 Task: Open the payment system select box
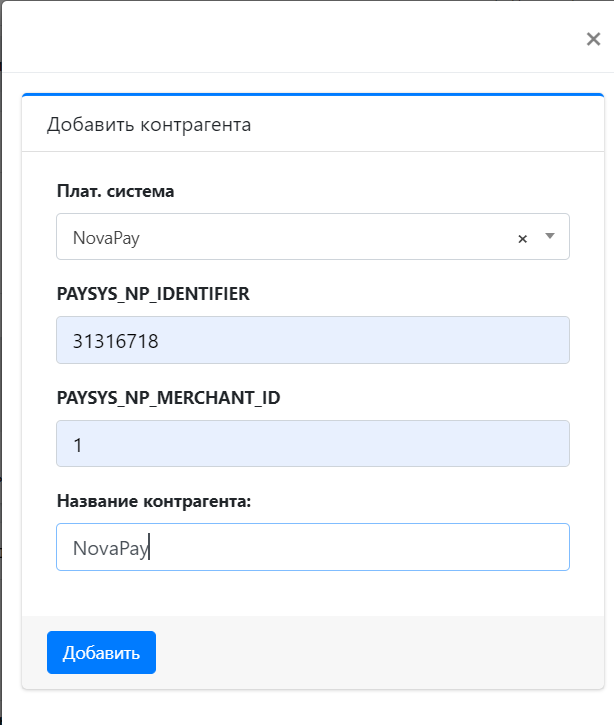pos(313,236)
